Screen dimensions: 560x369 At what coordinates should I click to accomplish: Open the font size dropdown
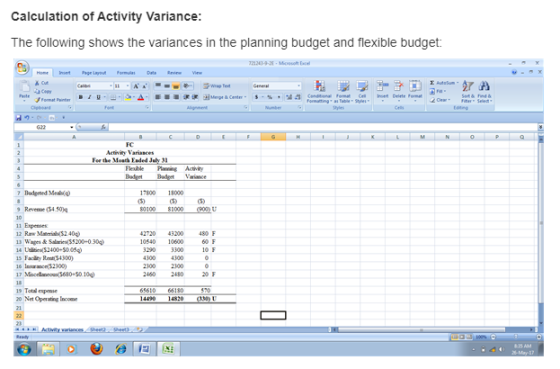point(128,86)
